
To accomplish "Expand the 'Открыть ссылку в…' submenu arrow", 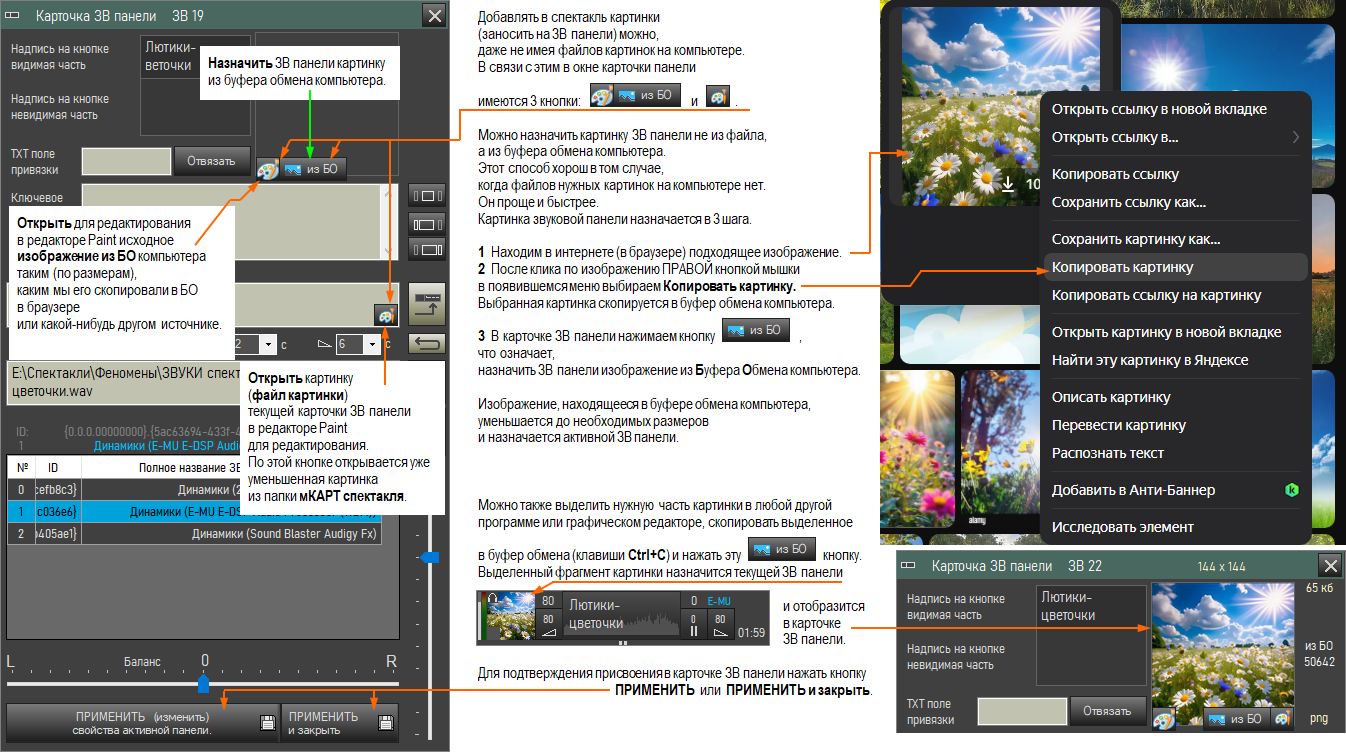I will point(1296,137).
